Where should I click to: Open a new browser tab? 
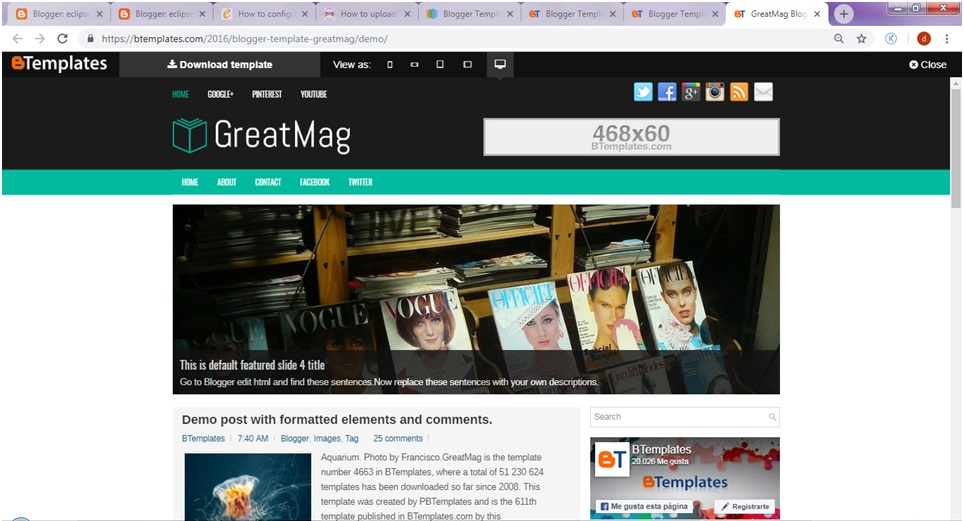[844, 14]
